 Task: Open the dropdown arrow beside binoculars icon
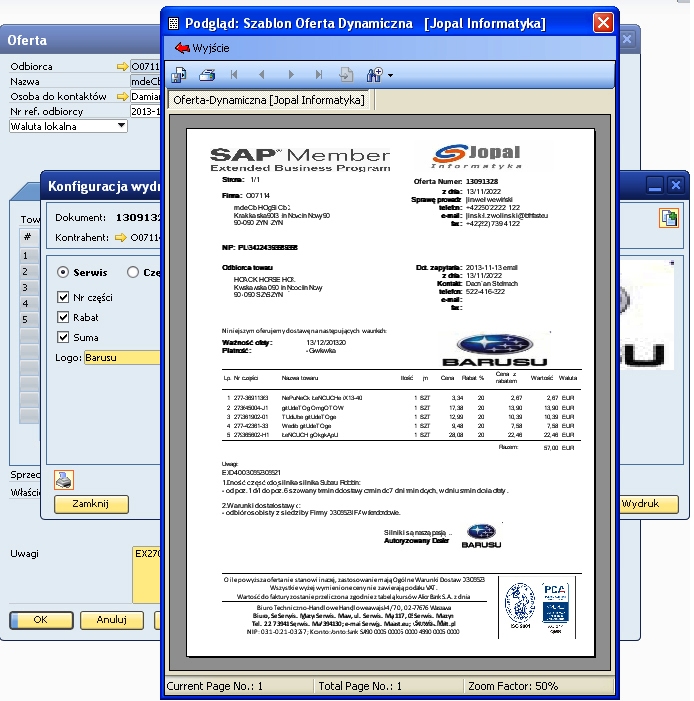tap(390, 76)
